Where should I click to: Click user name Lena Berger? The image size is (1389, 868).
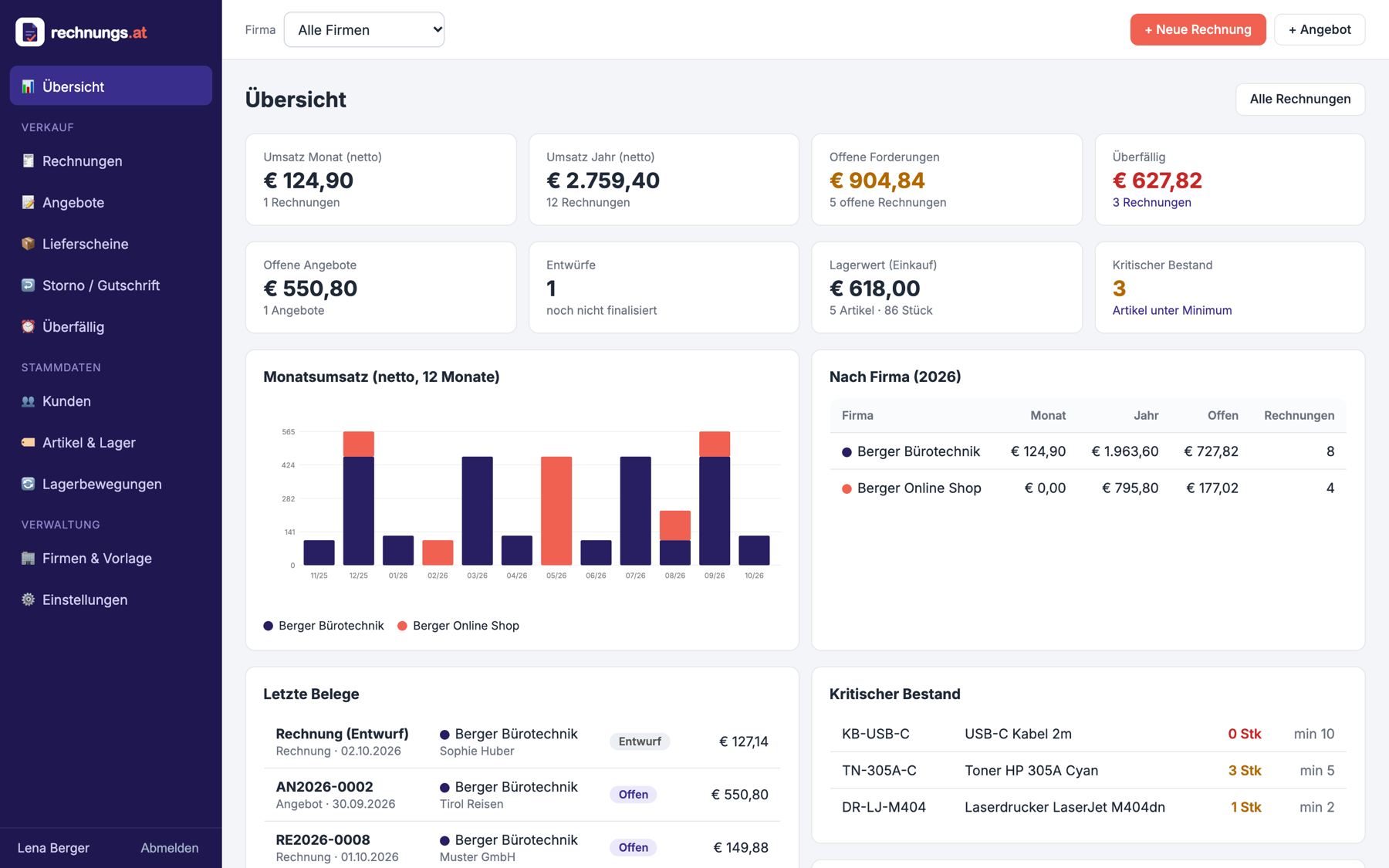(53, 847)
